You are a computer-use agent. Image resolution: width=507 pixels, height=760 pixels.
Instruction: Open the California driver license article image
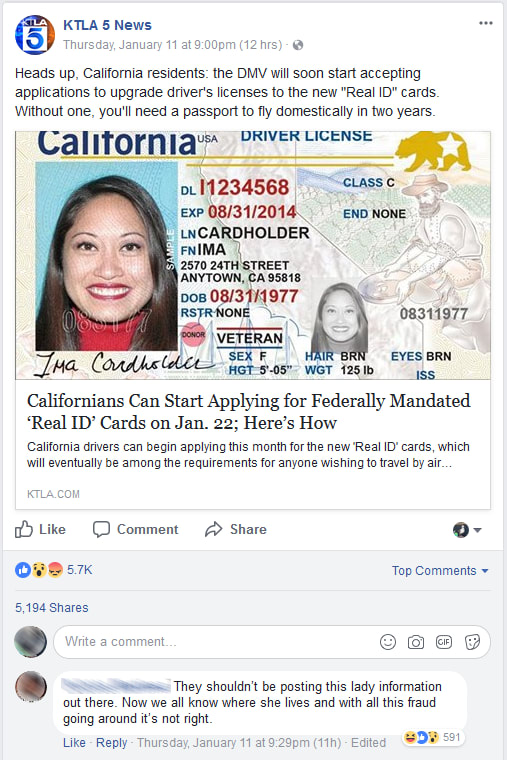pos(253,255)
